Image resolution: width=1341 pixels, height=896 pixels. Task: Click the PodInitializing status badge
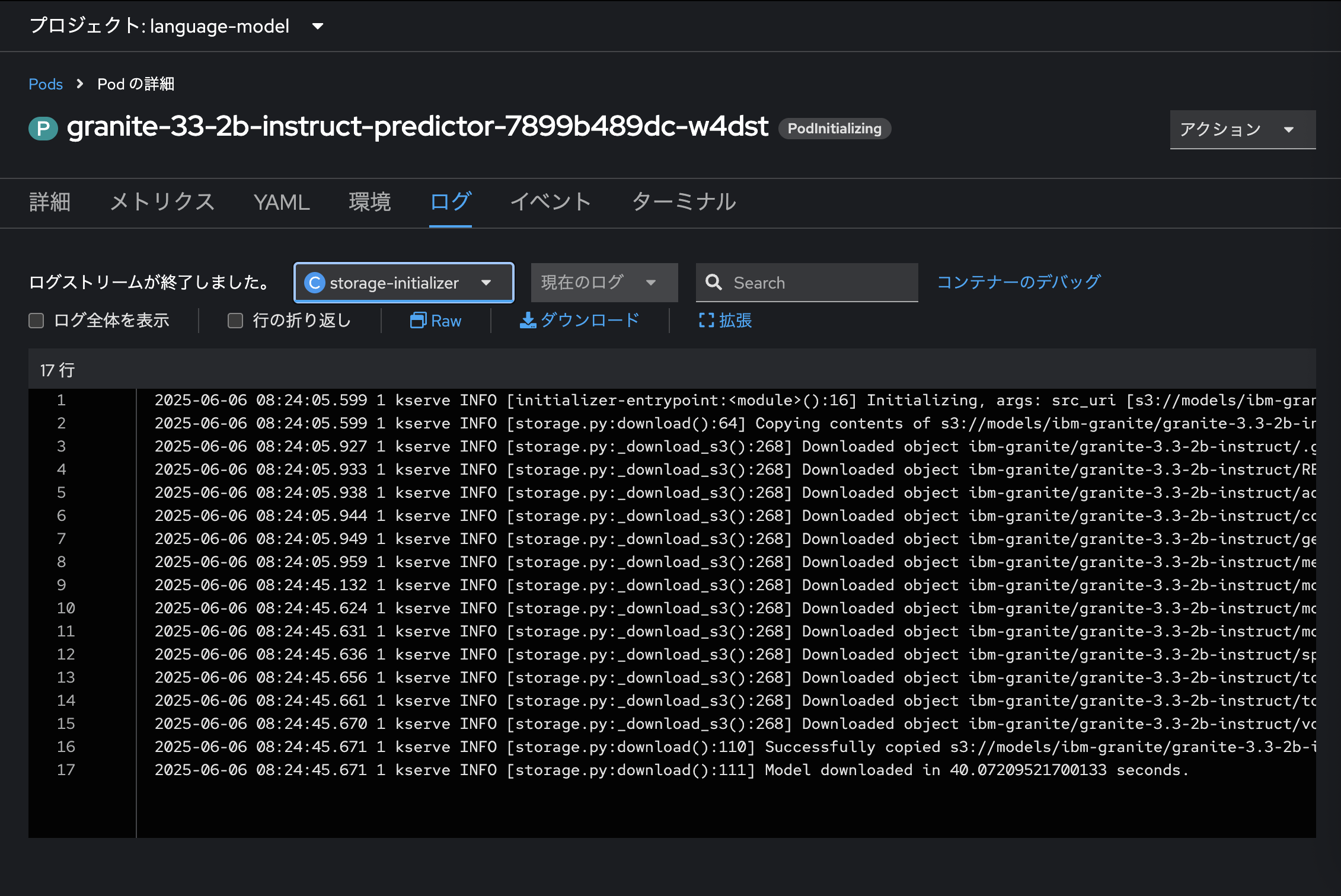(834, 129)
